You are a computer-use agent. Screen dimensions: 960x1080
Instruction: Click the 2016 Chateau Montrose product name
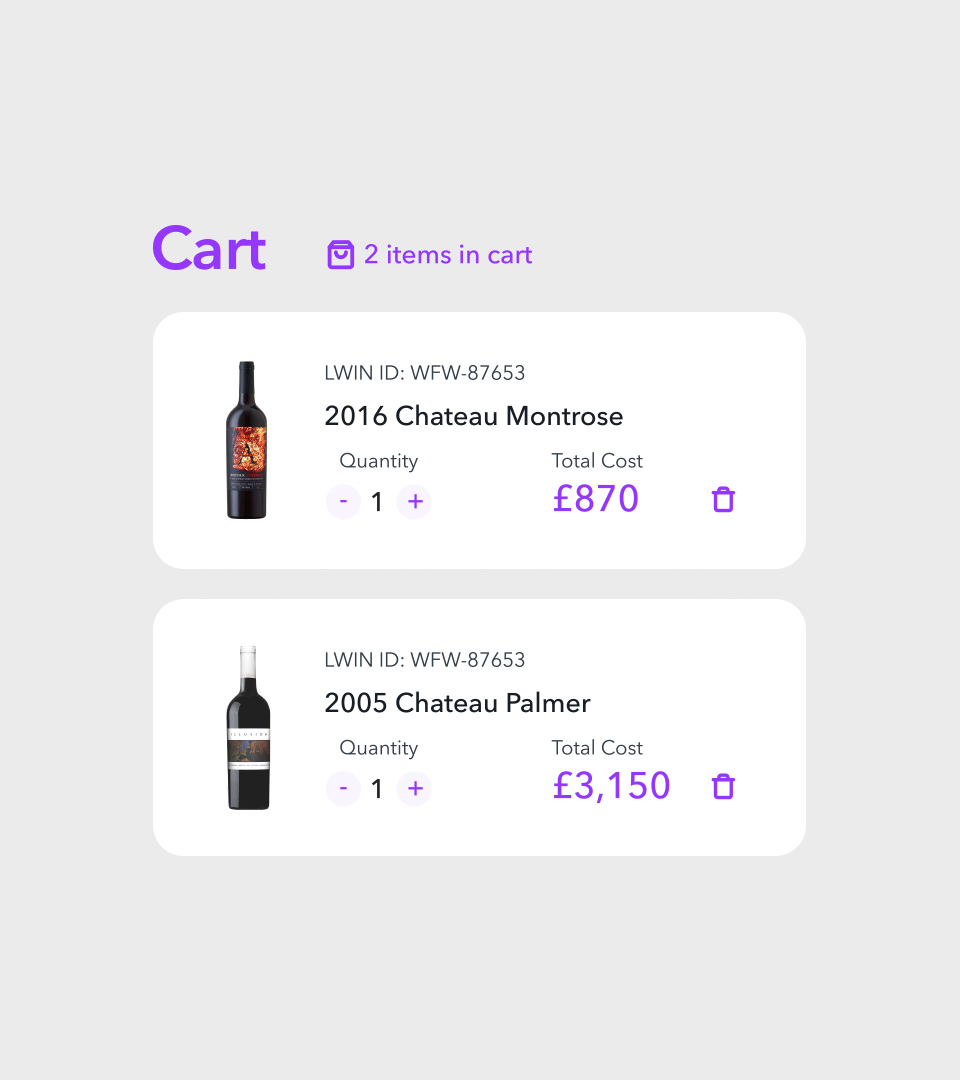pos(473,416)
